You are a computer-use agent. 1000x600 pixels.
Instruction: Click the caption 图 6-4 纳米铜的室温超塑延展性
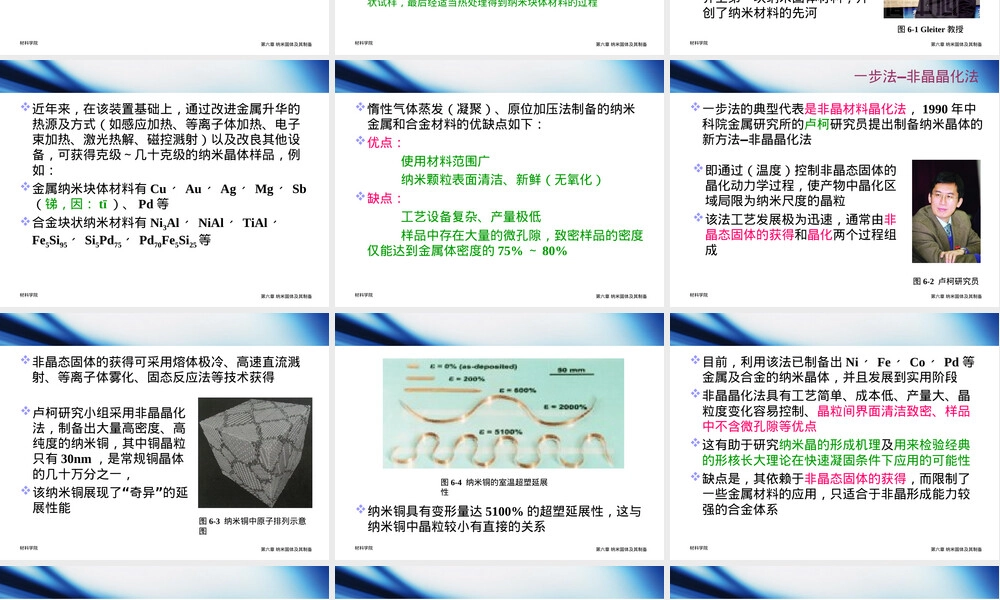(x=494, y=487)
